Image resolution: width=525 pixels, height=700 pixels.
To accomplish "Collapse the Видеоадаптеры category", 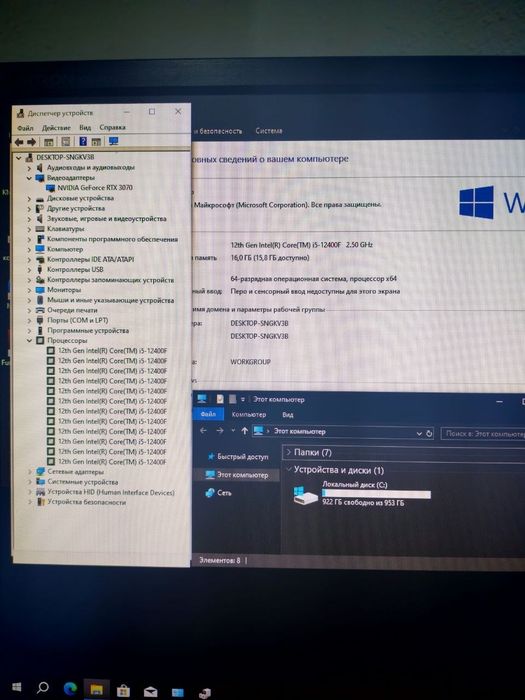I will [x=29, y=178].
